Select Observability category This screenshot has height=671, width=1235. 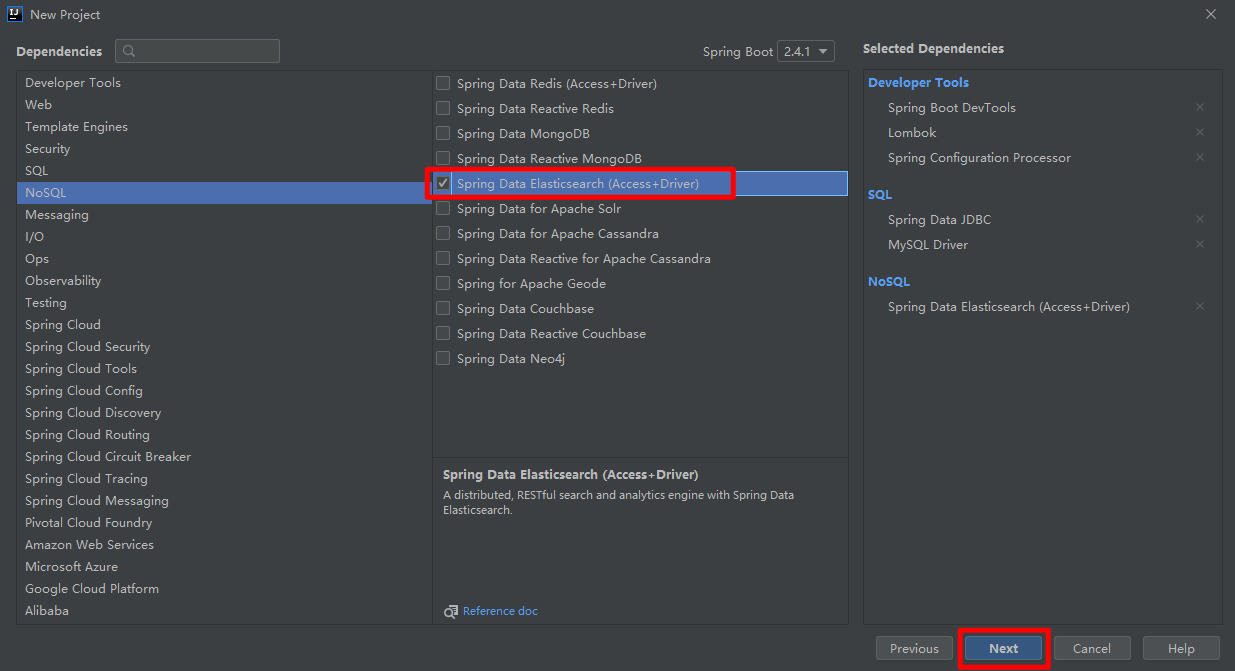(x=224, y=280)
